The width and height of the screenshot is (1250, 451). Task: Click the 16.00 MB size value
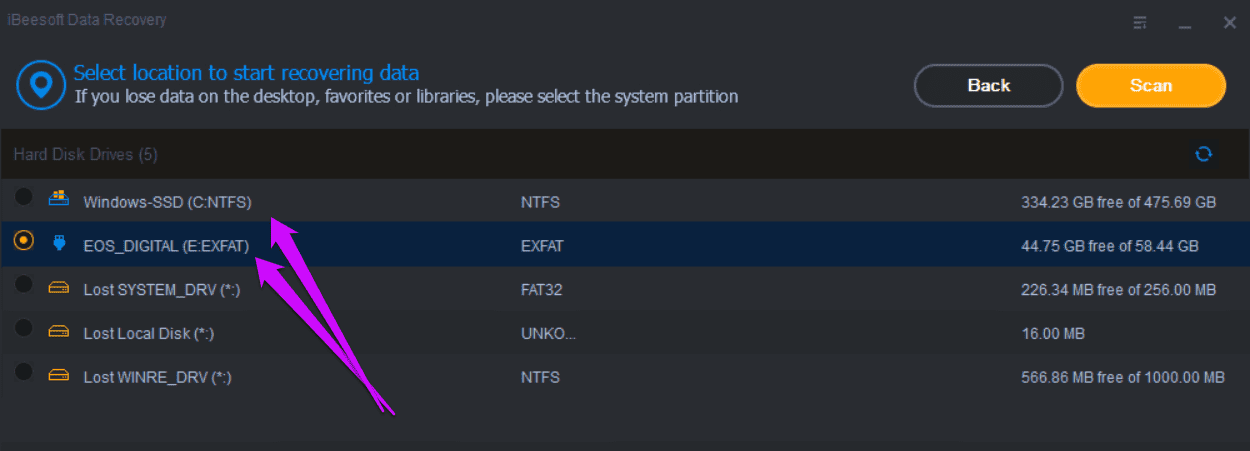point(1052,334)
